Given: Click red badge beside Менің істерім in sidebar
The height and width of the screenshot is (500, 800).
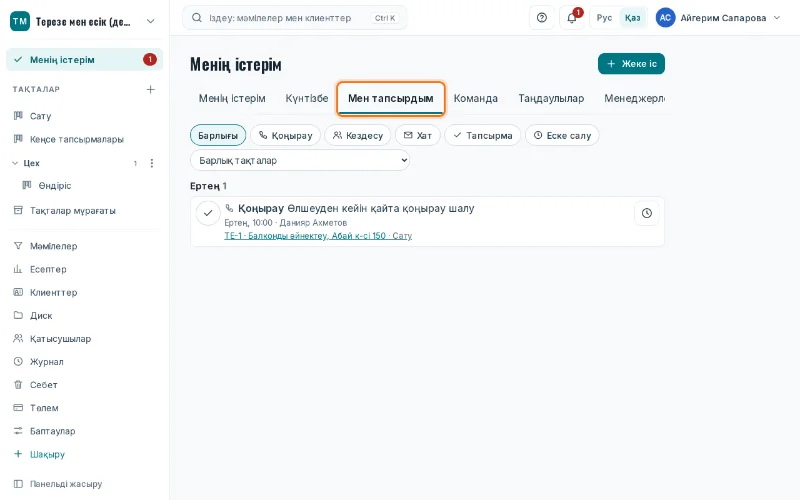Looking at the screenshot, I should (150, 60).
